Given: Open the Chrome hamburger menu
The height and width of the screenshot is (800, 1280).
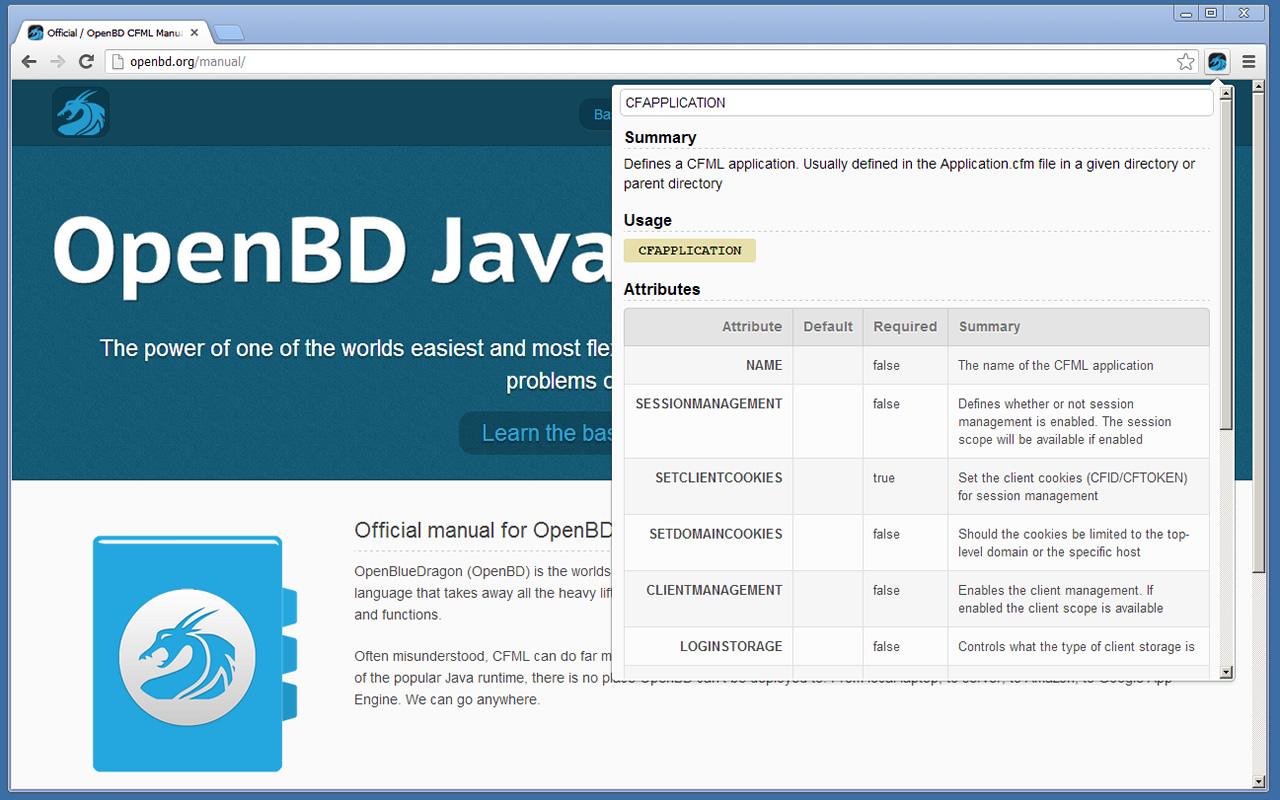Looking at the screenshot, I should tap(1248, 61).
